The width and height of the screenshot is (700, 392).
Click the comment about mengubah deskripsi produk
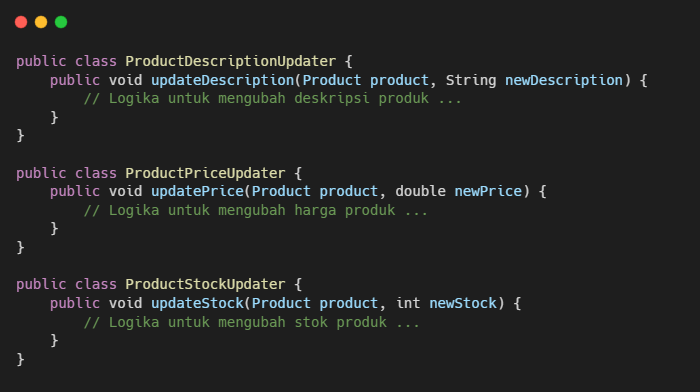273,99
